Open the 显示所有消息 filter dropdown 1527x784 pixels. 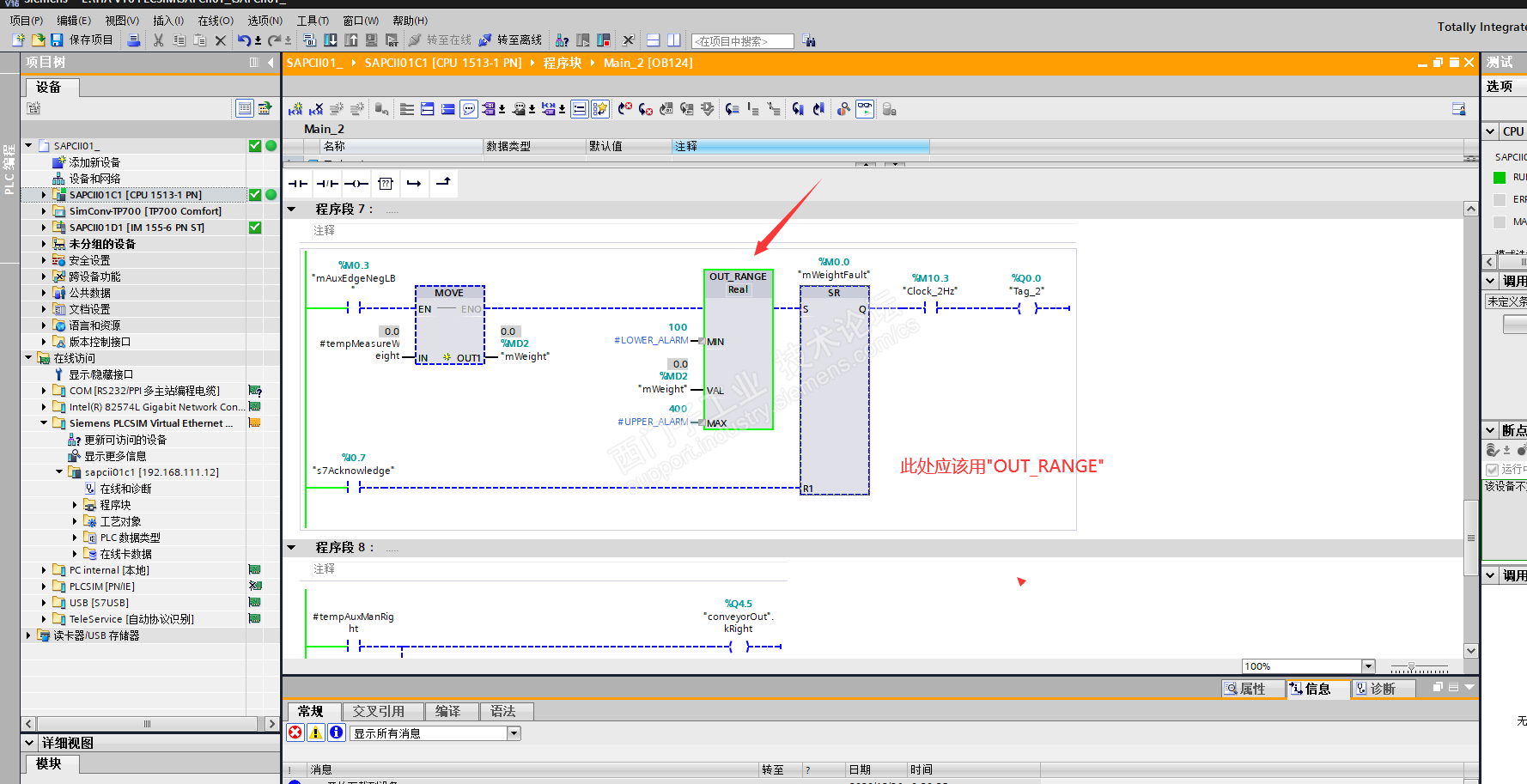pyautogui.click(x=514, y=733)
